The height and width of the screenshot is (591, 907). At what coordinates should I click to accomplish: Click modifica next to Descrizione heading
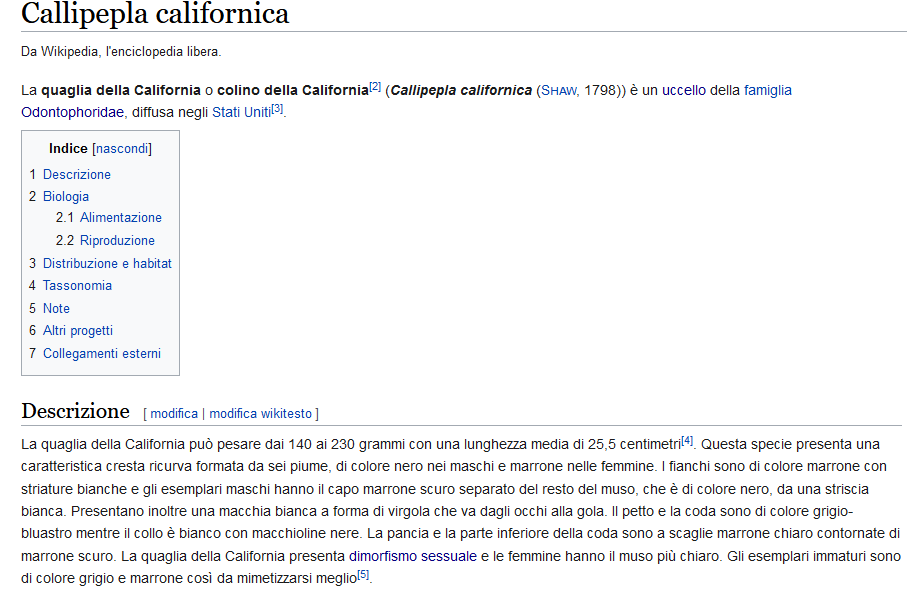pyautogui.click(x=174, y=413)
